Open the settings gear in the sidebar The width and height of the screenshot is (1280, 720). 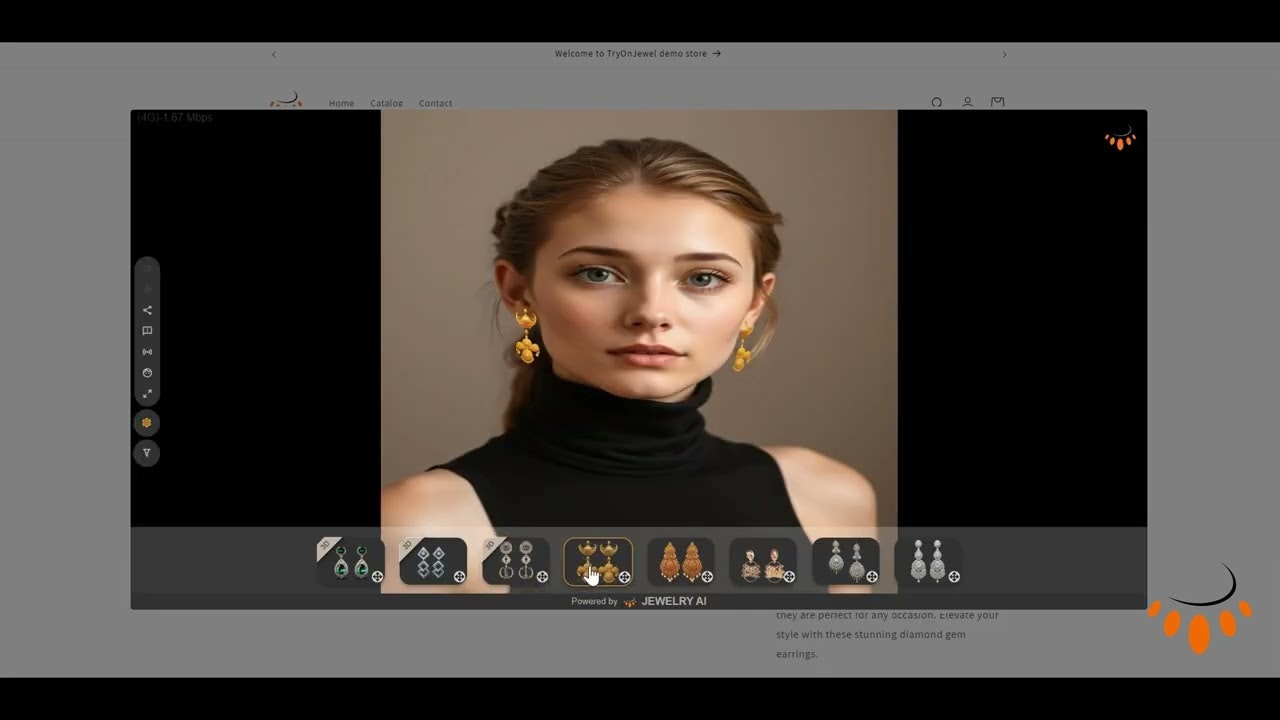pyautogui.click(x=147, y=422)
